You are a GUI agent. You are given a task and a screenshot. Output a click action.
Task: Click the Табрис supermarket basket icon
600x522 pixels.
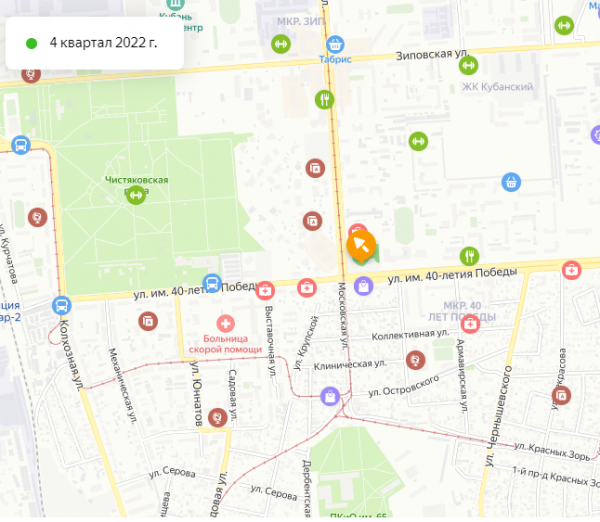335,45
